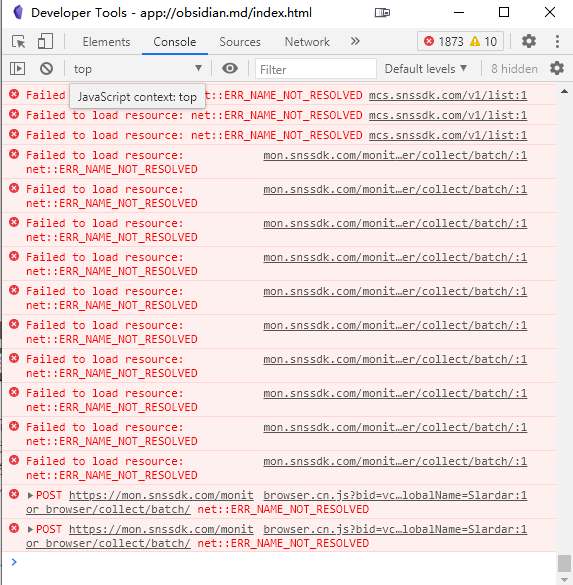Open the Network tab
The width and height of the screenshot is (573, 585).
[307, 42]
